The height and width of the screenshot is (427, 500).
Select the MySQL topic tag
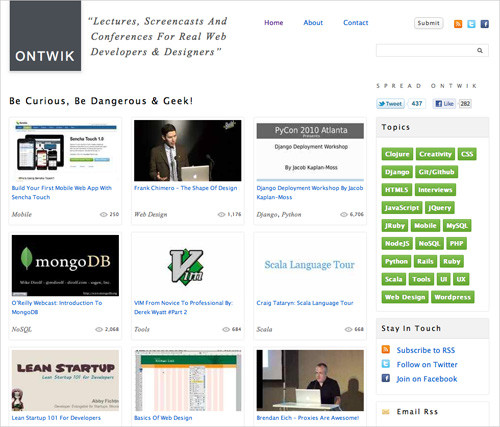point(457,226)
